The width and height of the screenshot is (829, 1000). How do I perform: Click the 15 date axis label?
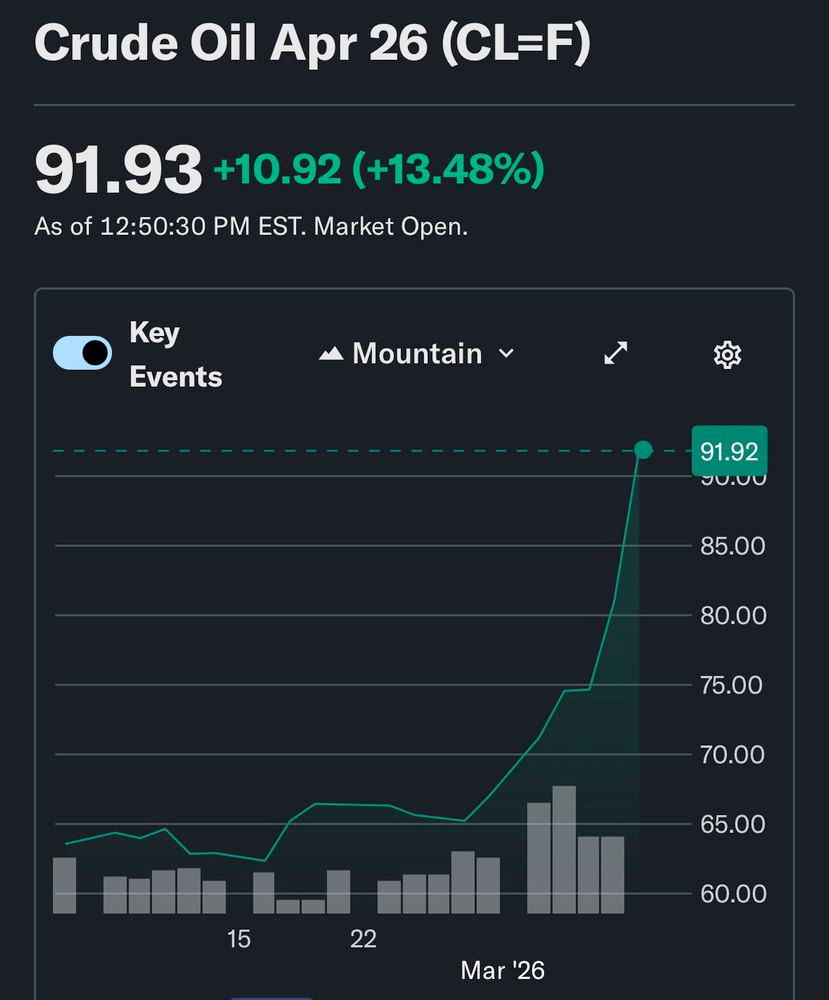pos(238,940)
